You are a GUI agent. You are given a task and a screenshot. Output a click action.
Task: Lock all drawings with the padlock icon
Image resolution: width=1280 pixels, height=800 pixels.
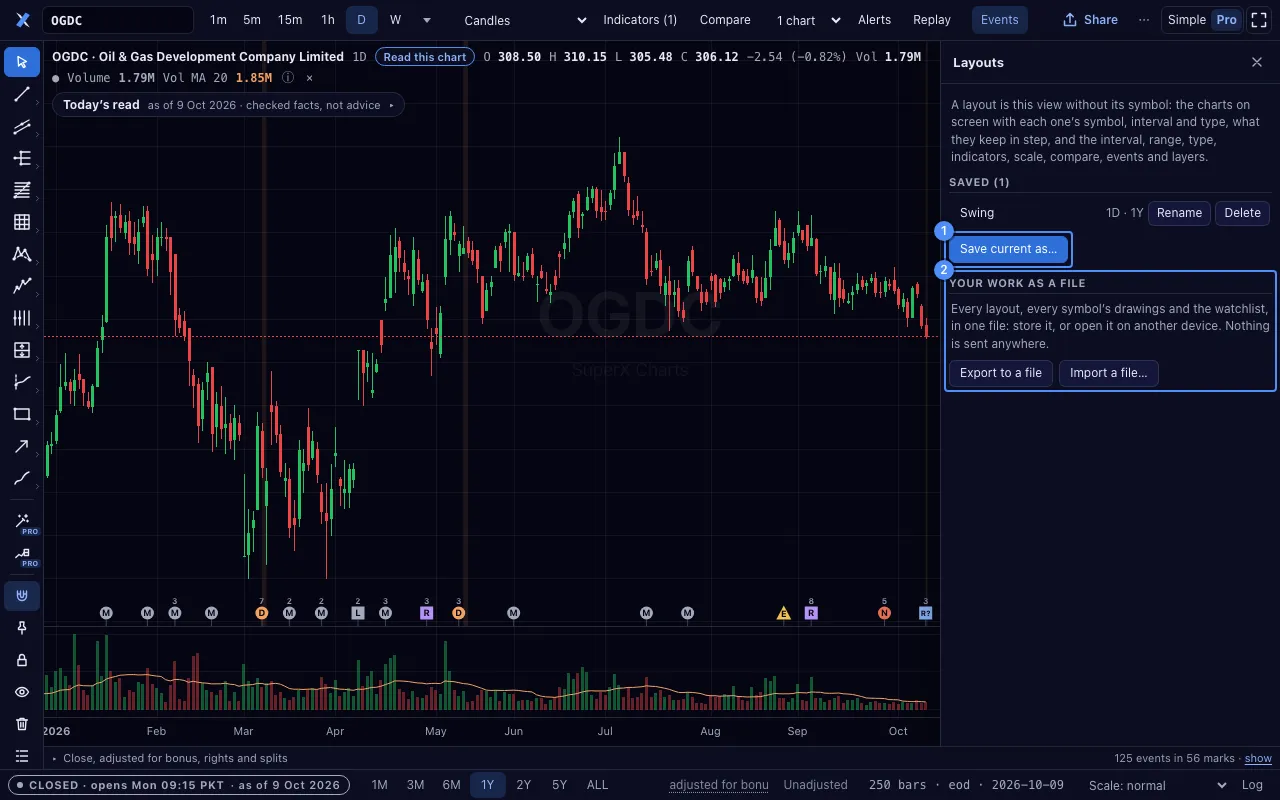(x=22, y=660)
